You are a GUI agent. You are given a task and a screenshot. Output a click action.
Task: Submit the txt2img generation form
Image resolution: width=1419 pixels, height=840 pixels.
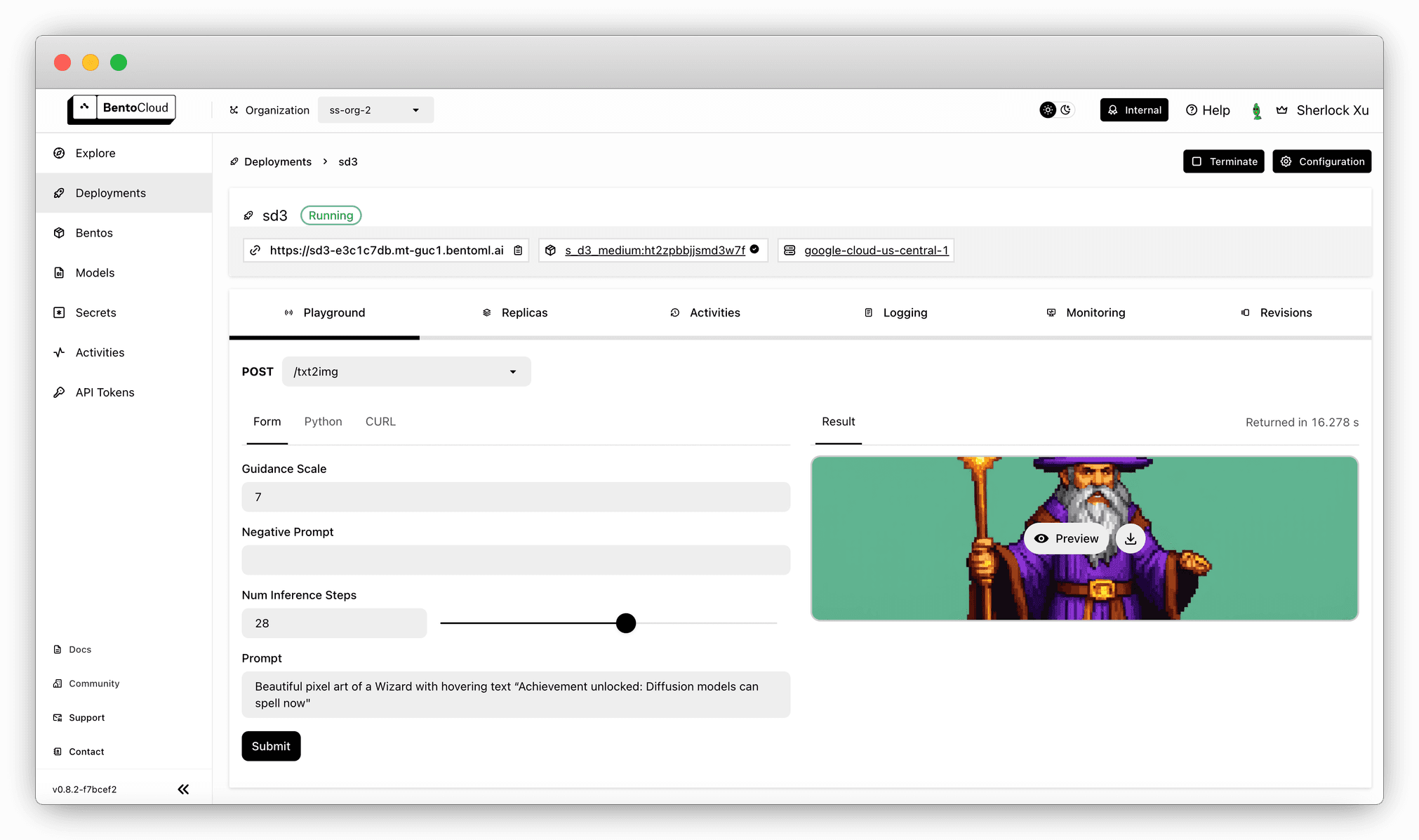[x=270, y=745]
